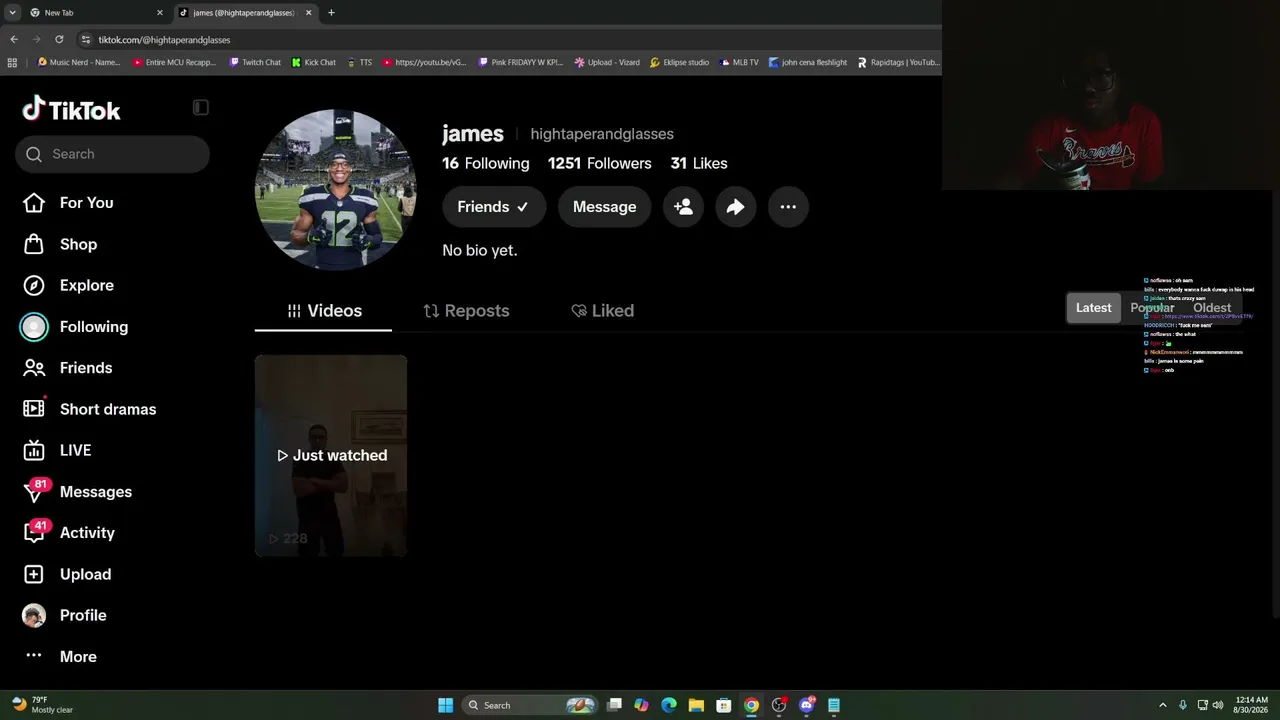Open the Windows Start menu
Image resolution: width=1280 pixels, height=720 pixels.
coord(445,705)
